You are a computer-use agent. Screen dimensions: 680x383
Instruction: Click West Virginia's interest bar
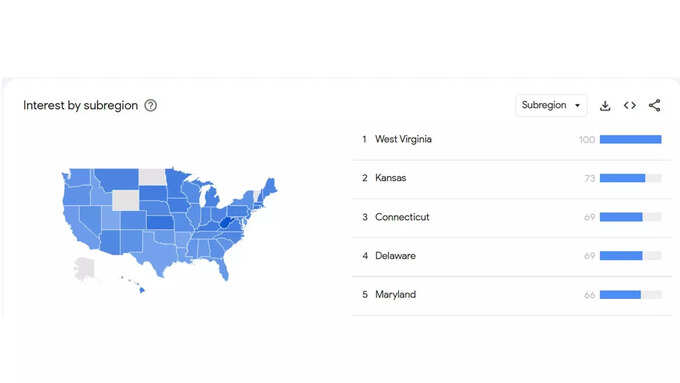click(631, 139)
